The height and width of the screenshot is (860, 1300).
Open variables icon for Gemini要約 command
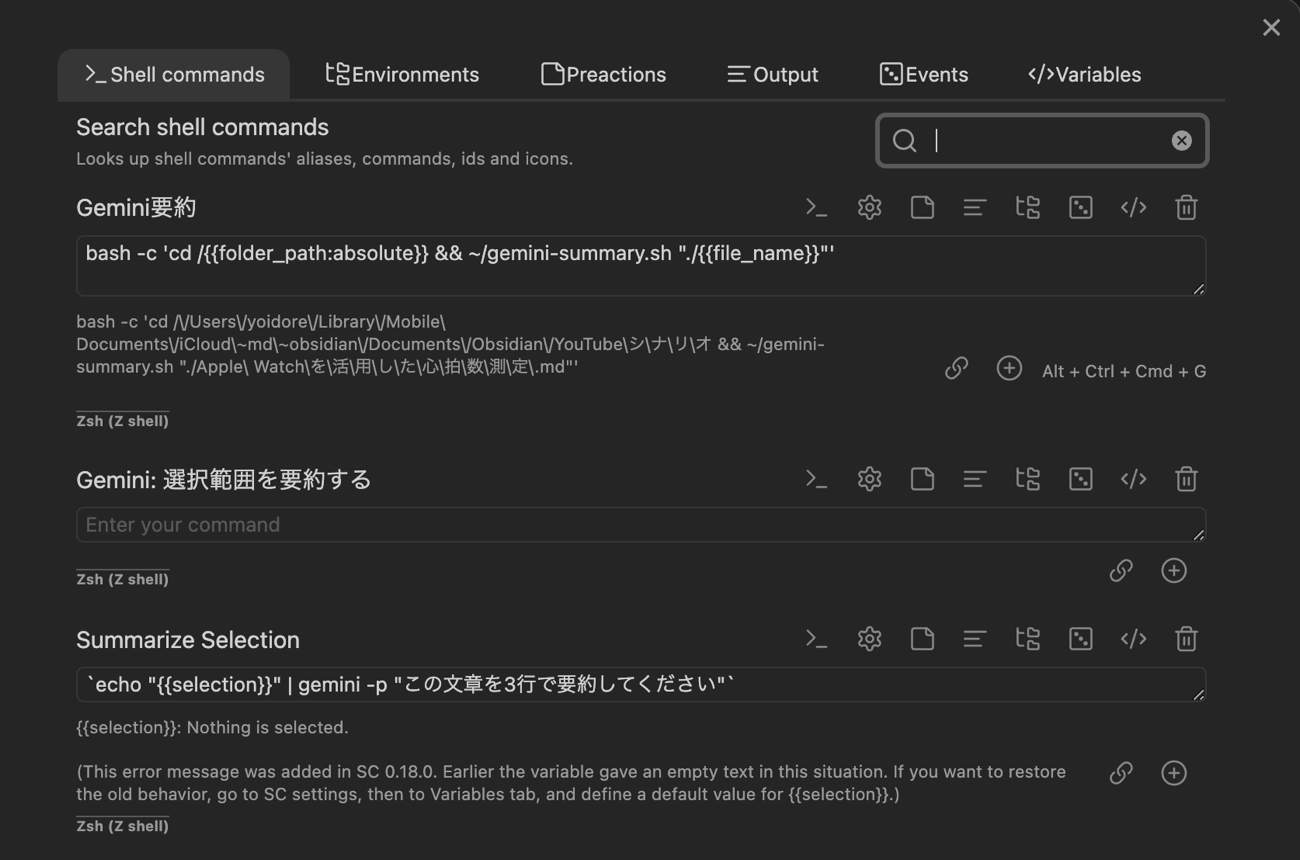pyautogui.click(x=1133, y=207)
